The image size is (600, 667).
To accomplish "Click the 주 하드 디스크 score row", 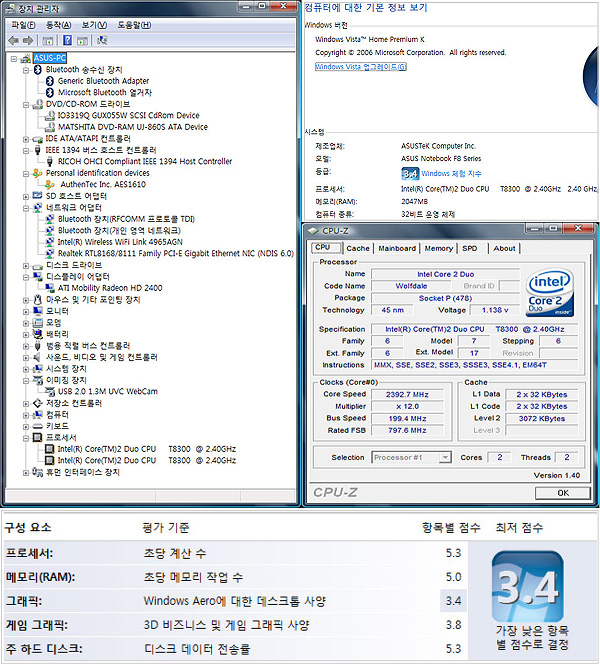I will click(x=235, y=649).
